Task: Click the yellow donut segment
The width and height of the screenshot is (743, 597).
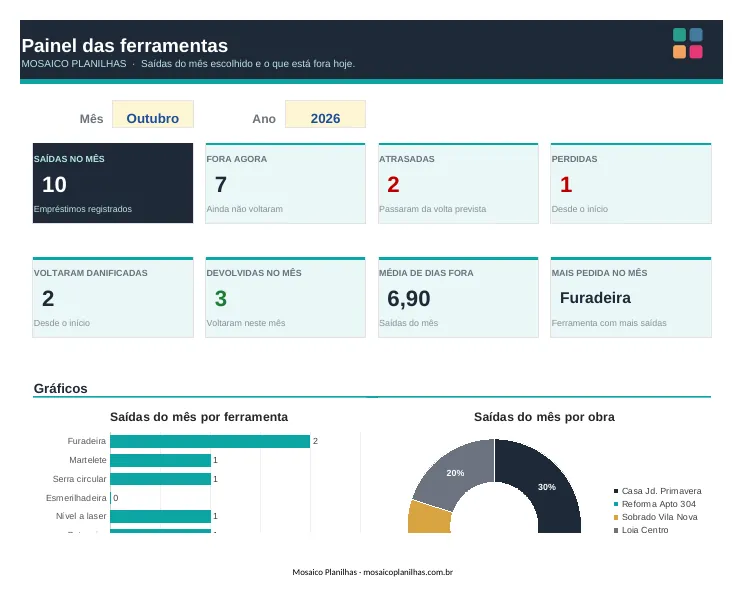Action: (x=429, y=518)
